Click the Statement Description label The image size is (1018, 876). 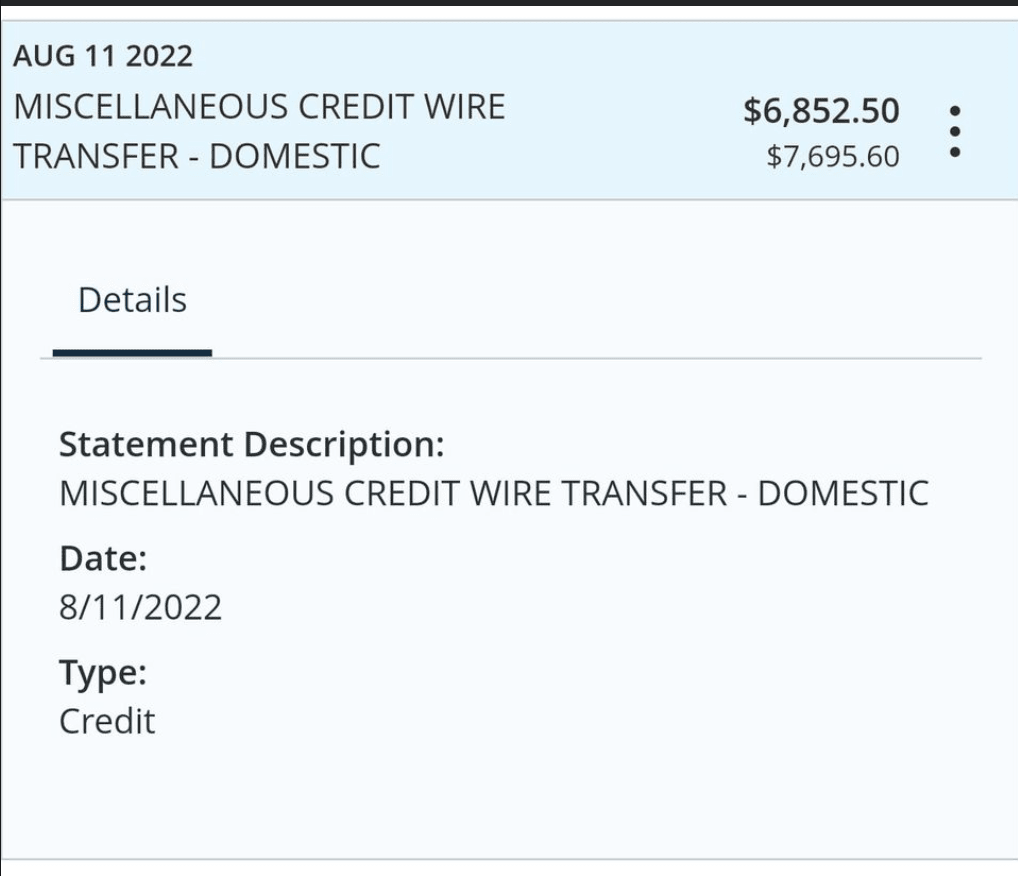click(x=252, y=445)
